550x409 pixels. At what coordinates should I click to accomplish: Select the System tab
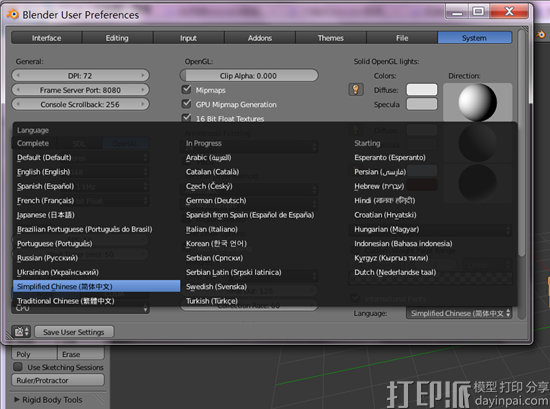point(474,38)
